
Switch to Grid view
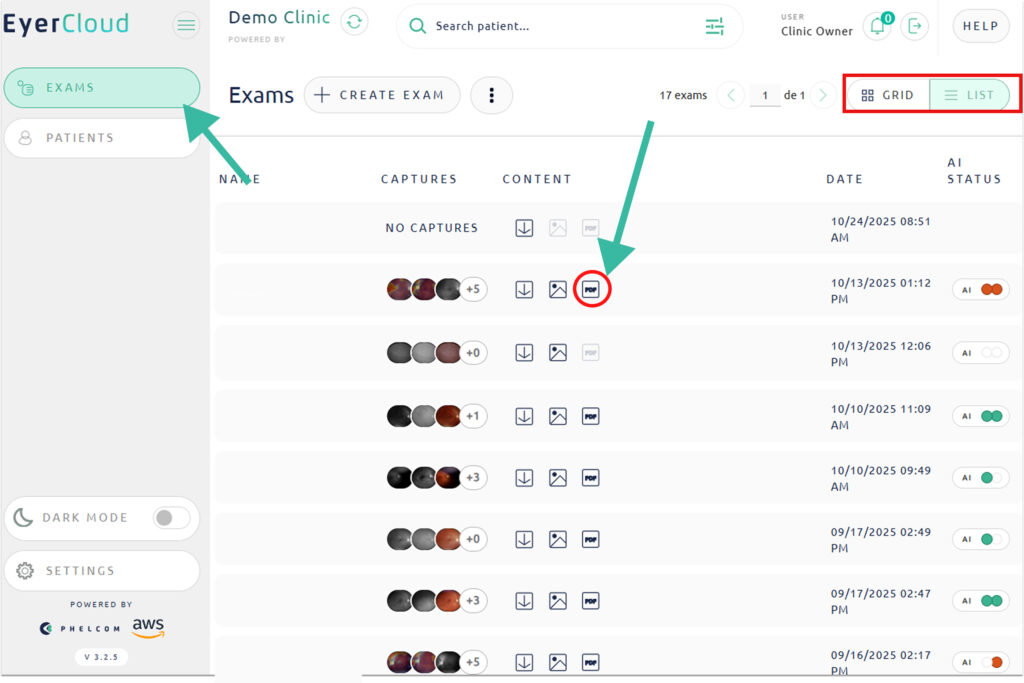888,95
